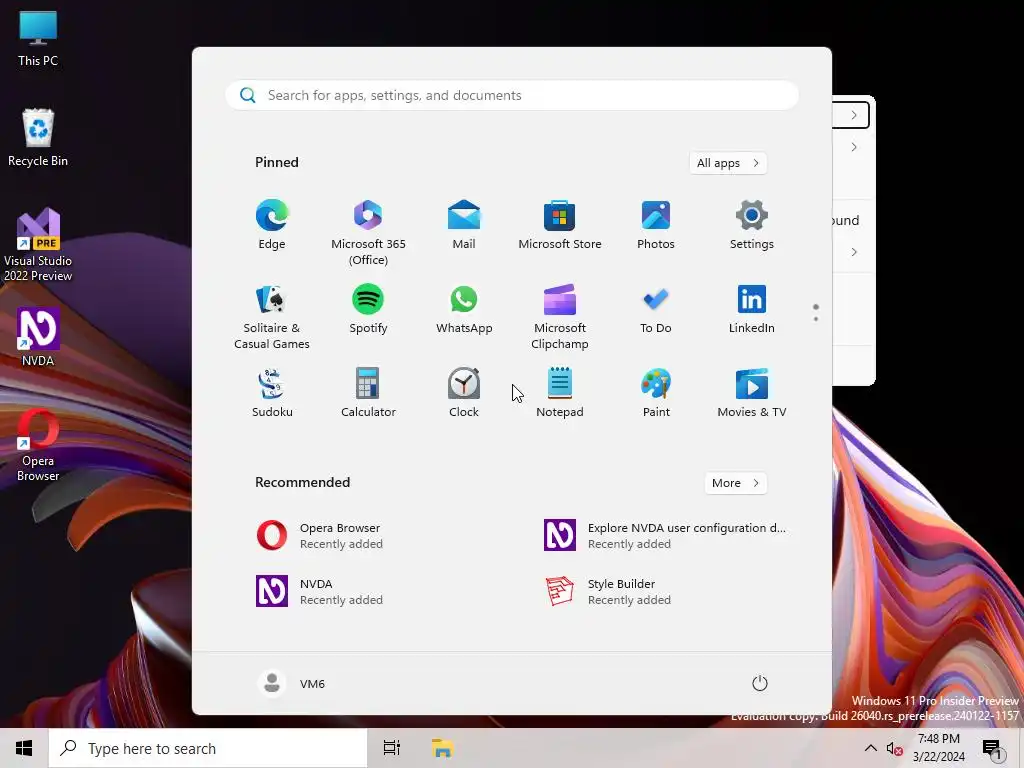The height and width of the screenshot is (768, 1024).
Task: Open WhatsApp
Action: coord(464,310)
